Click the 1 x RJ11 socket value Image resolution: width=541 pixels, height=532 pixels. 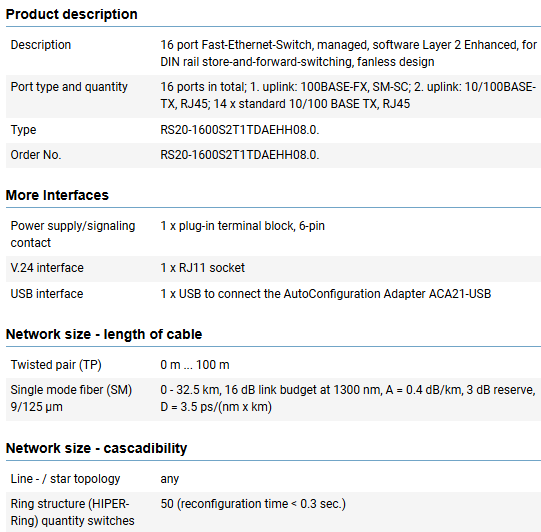click(x=203, y=268)
